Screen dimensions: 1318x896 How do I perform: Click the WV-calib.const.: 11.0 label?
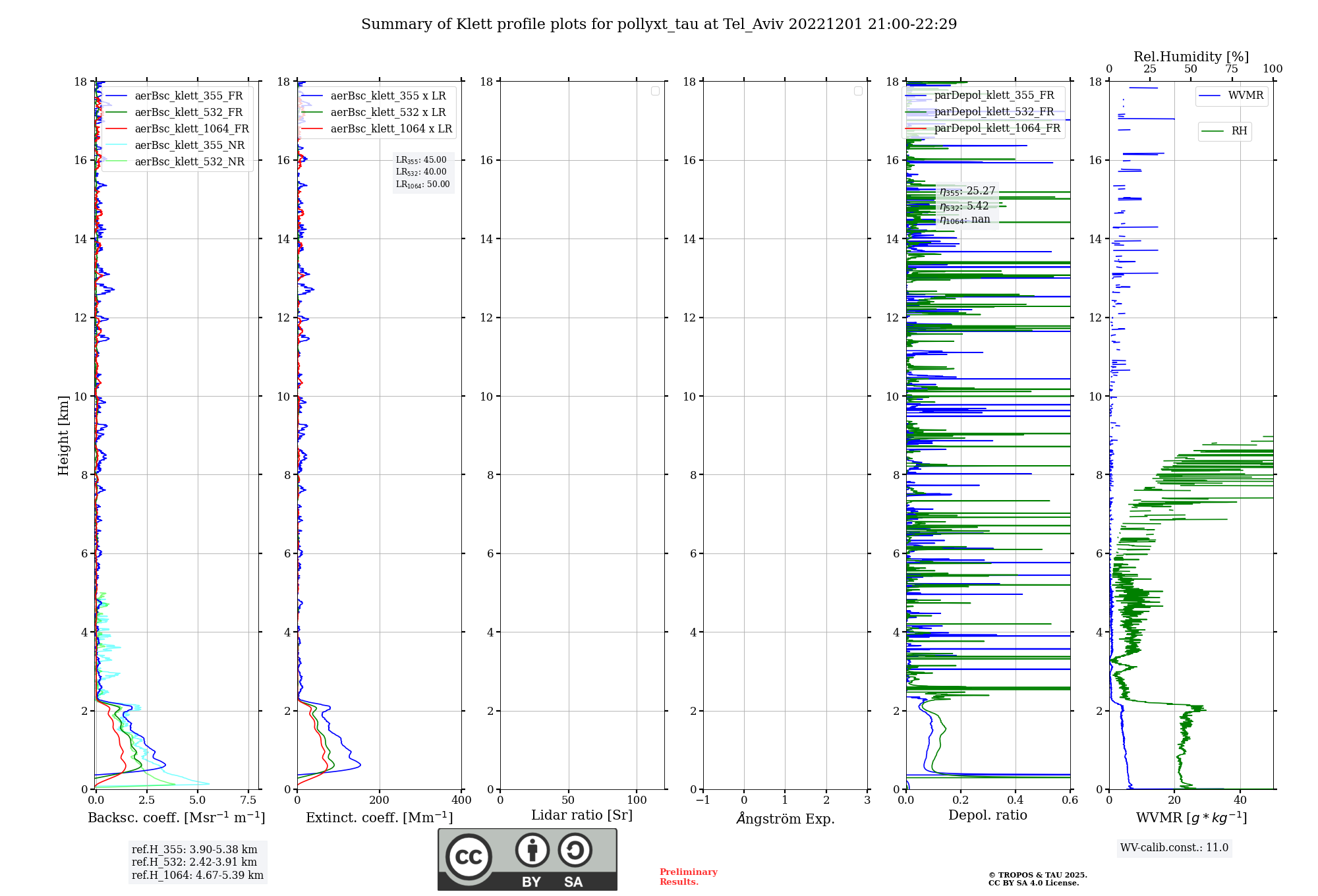[1174, 848]
